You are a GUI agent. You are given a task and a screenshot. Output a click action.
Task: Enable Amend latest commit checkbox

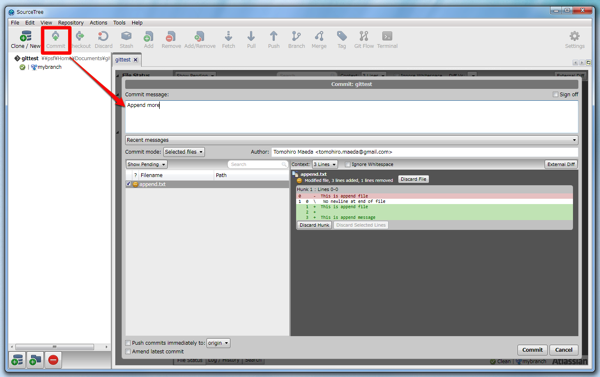pyautogui.click(x=128, y=351)
